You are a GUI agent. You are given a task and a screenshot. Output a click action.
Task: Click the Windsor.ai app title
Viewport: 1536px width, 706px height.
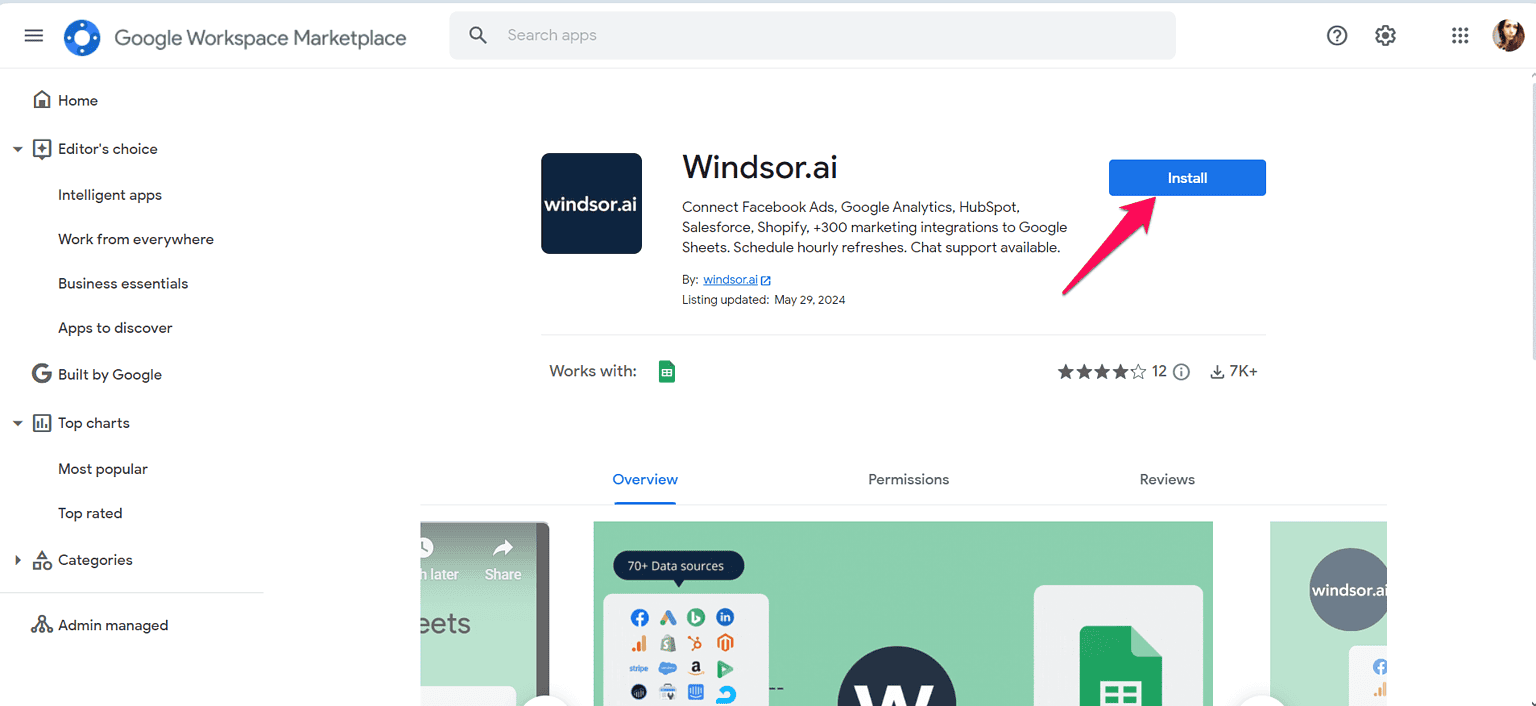pyautogui.click(x=760, y=166)
